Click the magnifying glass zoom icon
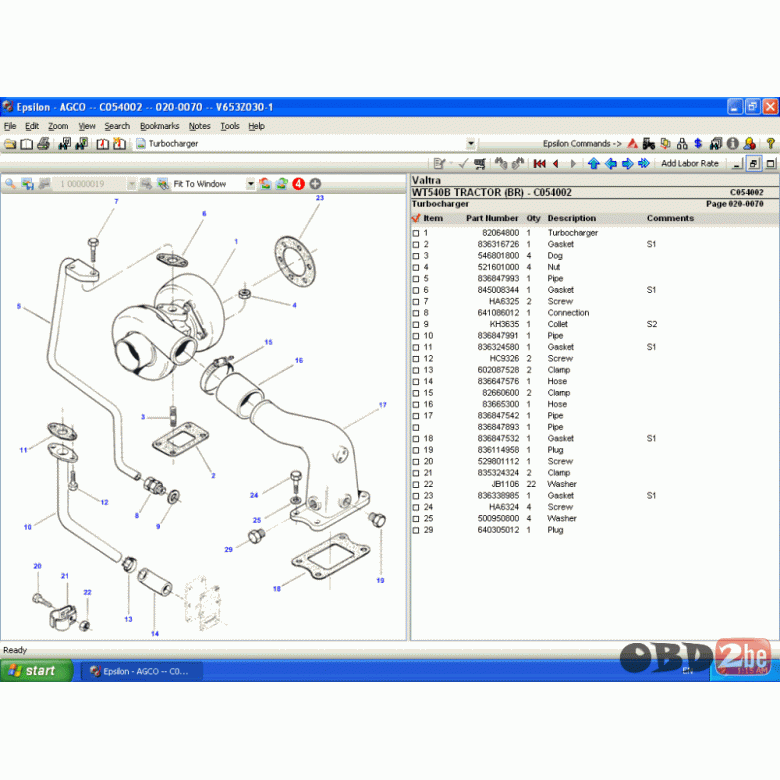This screenshot has height=780, width=780. click(10, 184)
